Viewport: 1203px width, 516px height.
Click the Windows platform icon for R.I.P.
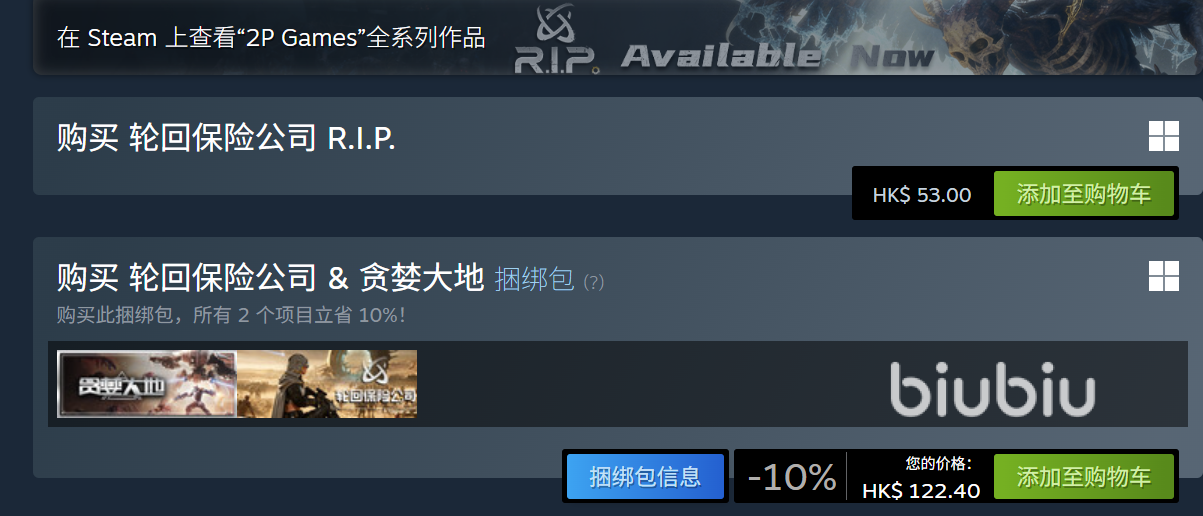tap(1163, 136)
